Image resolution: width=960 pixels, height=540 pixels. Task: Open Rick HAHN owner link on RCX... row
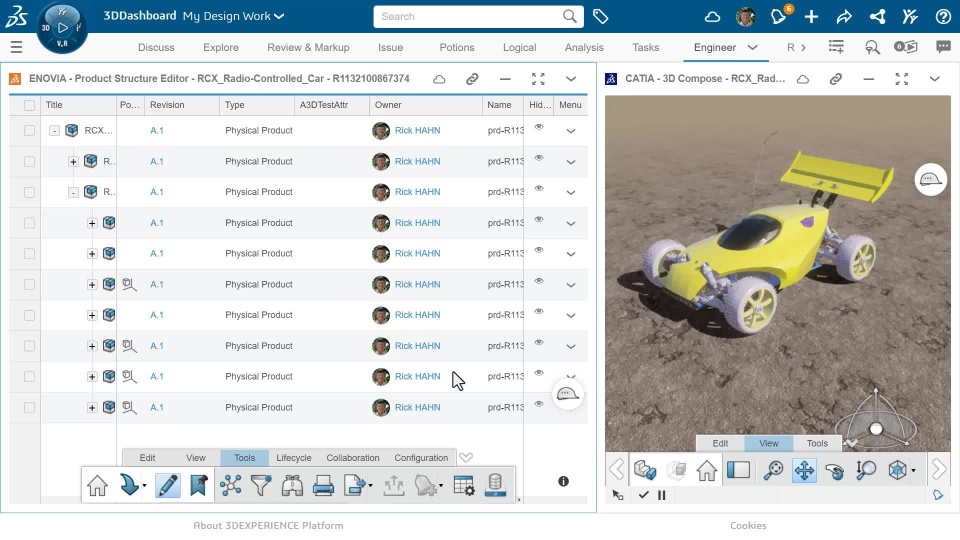point(418,130)
